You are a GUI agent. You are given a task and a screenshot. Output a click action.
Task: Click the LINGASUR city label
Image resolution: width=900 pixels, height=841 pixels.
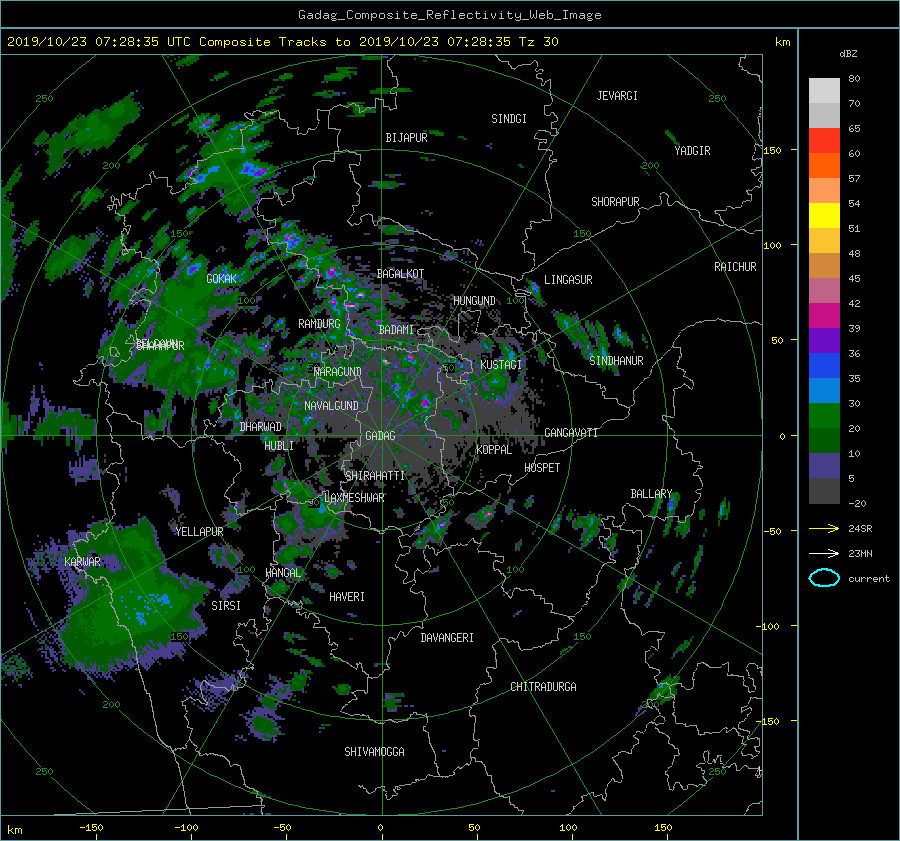568,280
